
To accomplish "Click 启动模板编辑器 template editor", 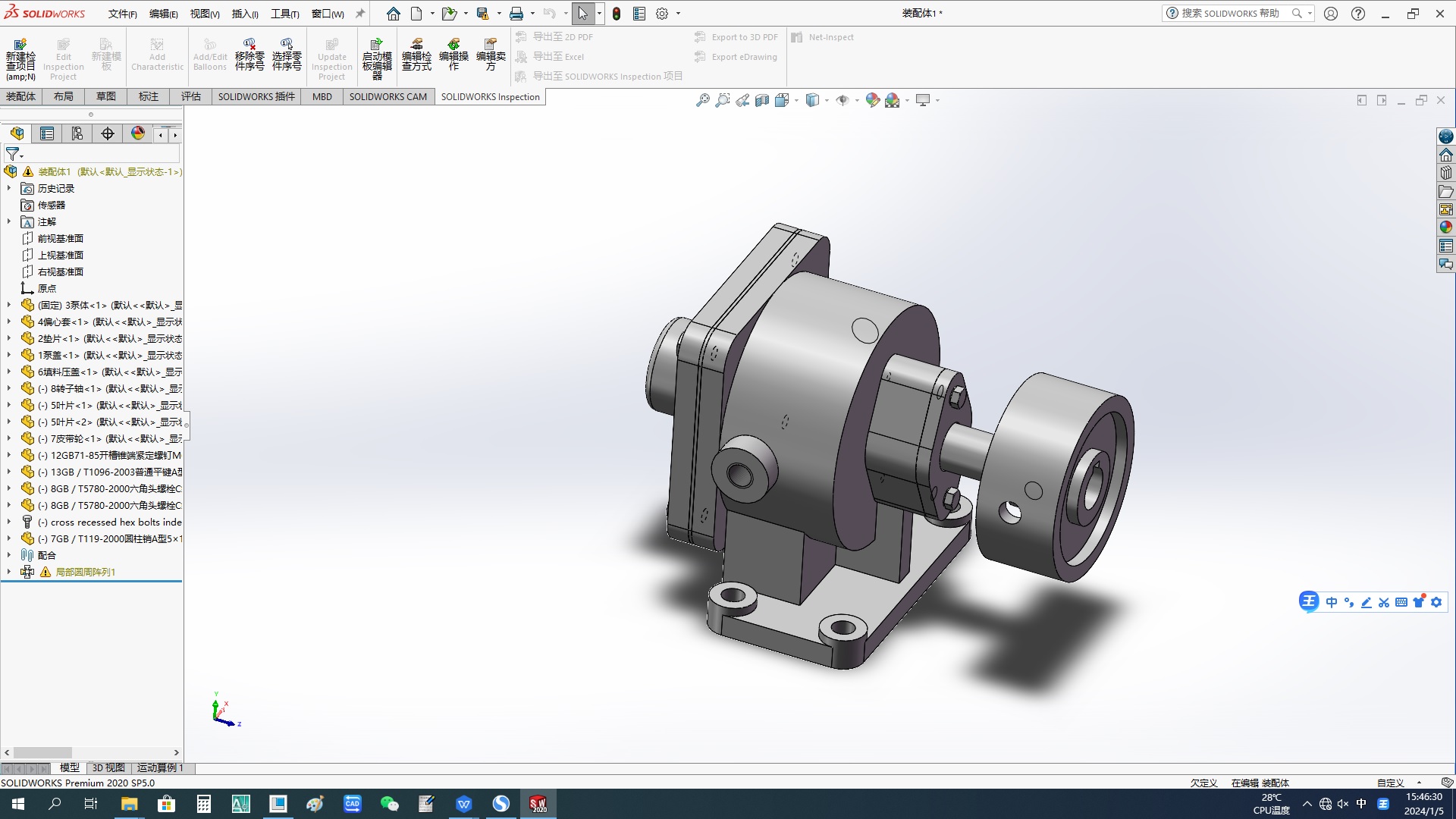I will [x=377, y=60].
